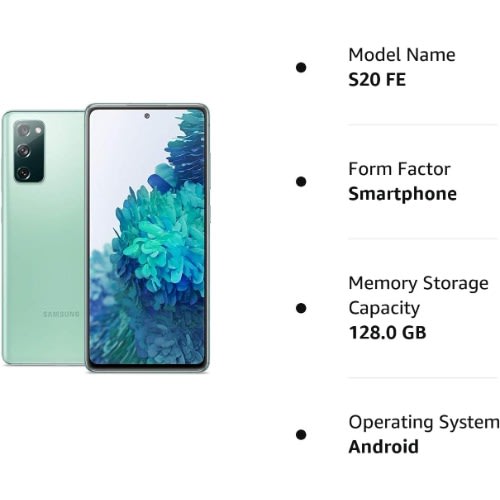Click the S20 FE value text
This screenshot has width=500, height=500.
point(377,80)
